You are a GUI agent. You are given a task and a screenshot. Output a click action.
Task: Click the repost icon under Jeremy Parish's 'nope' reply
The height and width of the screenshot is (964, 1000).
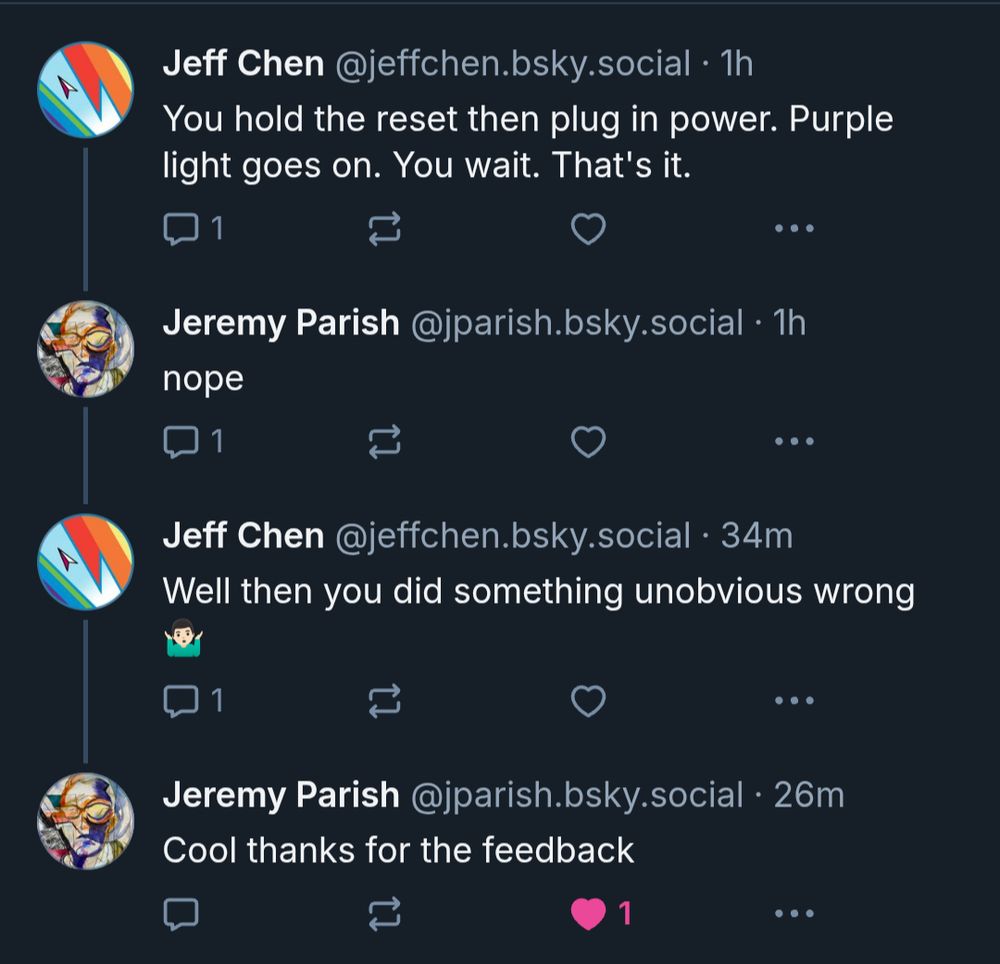click(x=385, y=441)
